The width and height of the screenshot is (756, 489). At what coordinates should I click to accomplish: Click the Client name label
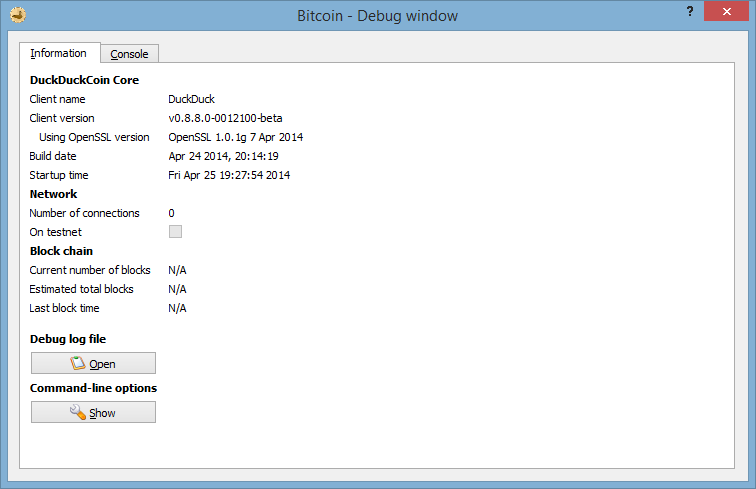[x=57, y=99]
